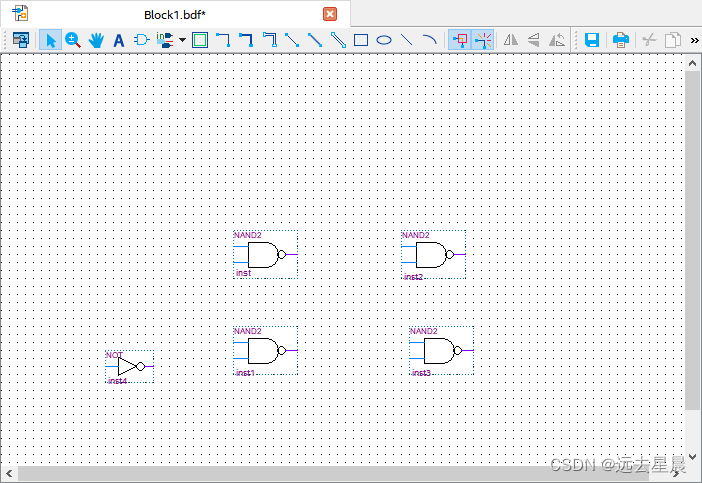Click the vertical scrollbar up arrow
The width and height of the screenshot is (702, 483).
tap(692, 63)
